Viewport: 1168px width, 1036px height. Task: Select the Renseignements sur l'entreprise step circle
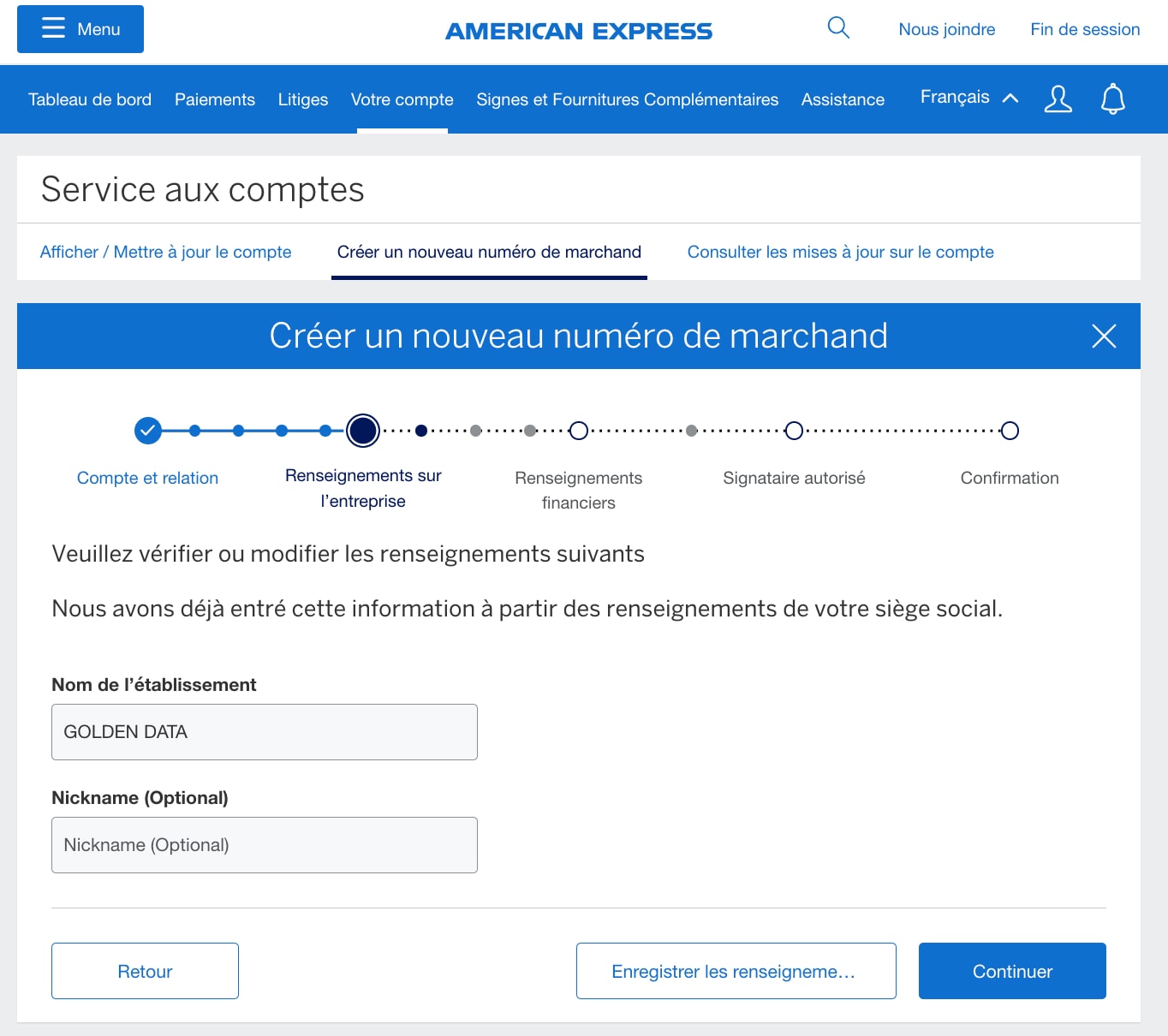362,431
